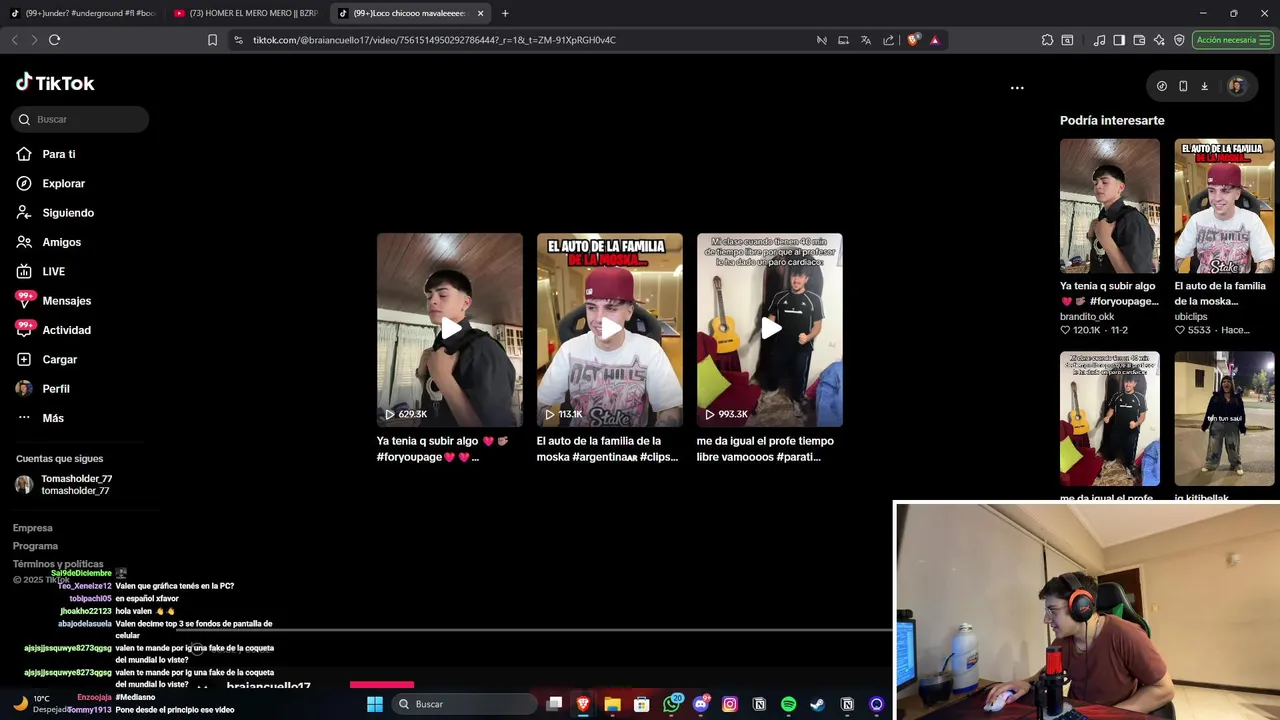Play the "El auto de la familia" center video

(610, 329)
